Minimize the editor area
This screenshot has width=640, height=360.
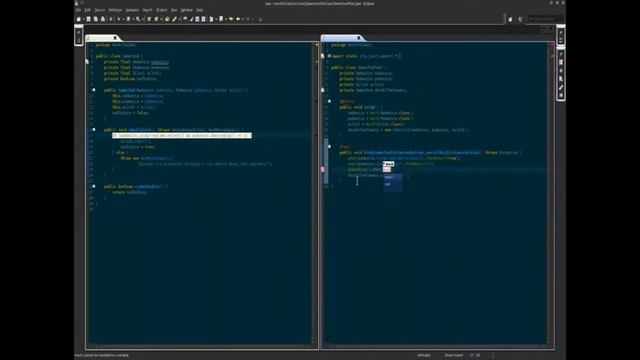[544, 29]
